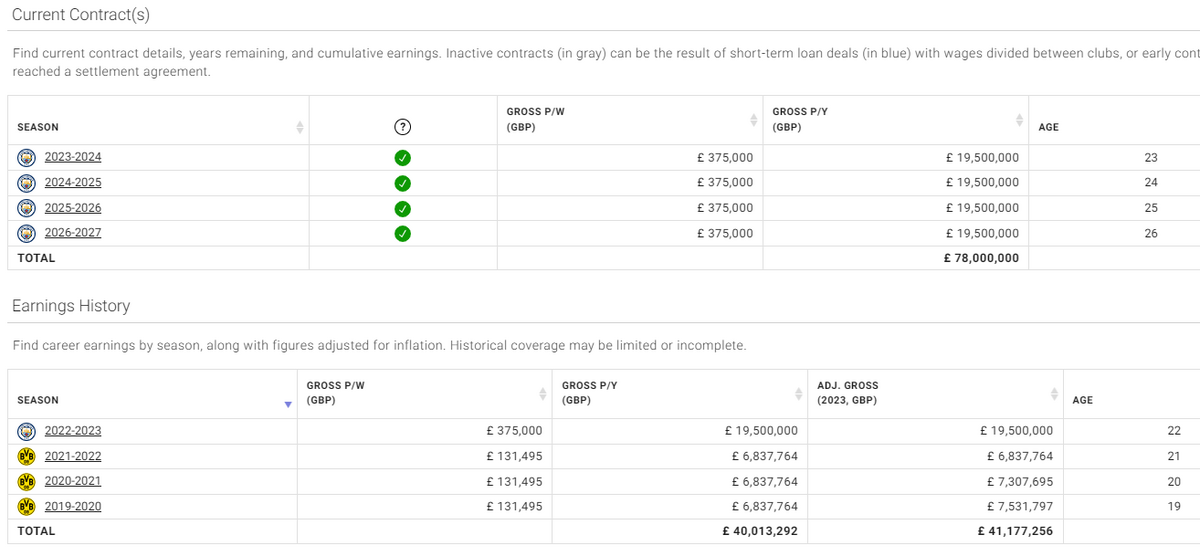Click SEASON header in earnings history table
1200x556 pixels.
tap(38, 400)
